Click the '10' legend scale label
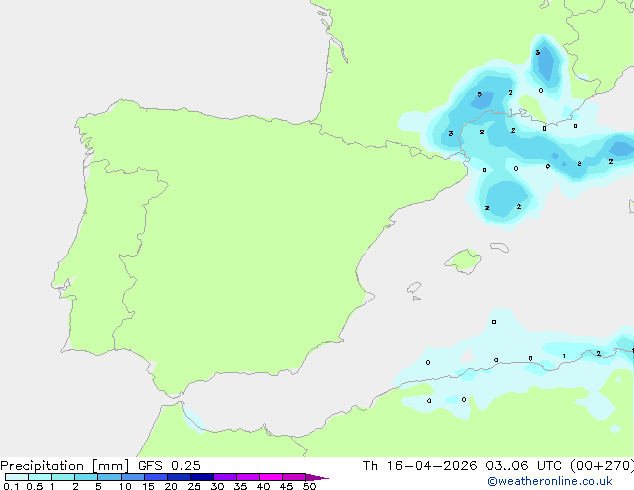The width and height of the screenshot is (634, 490). click(x=125, y=486)
